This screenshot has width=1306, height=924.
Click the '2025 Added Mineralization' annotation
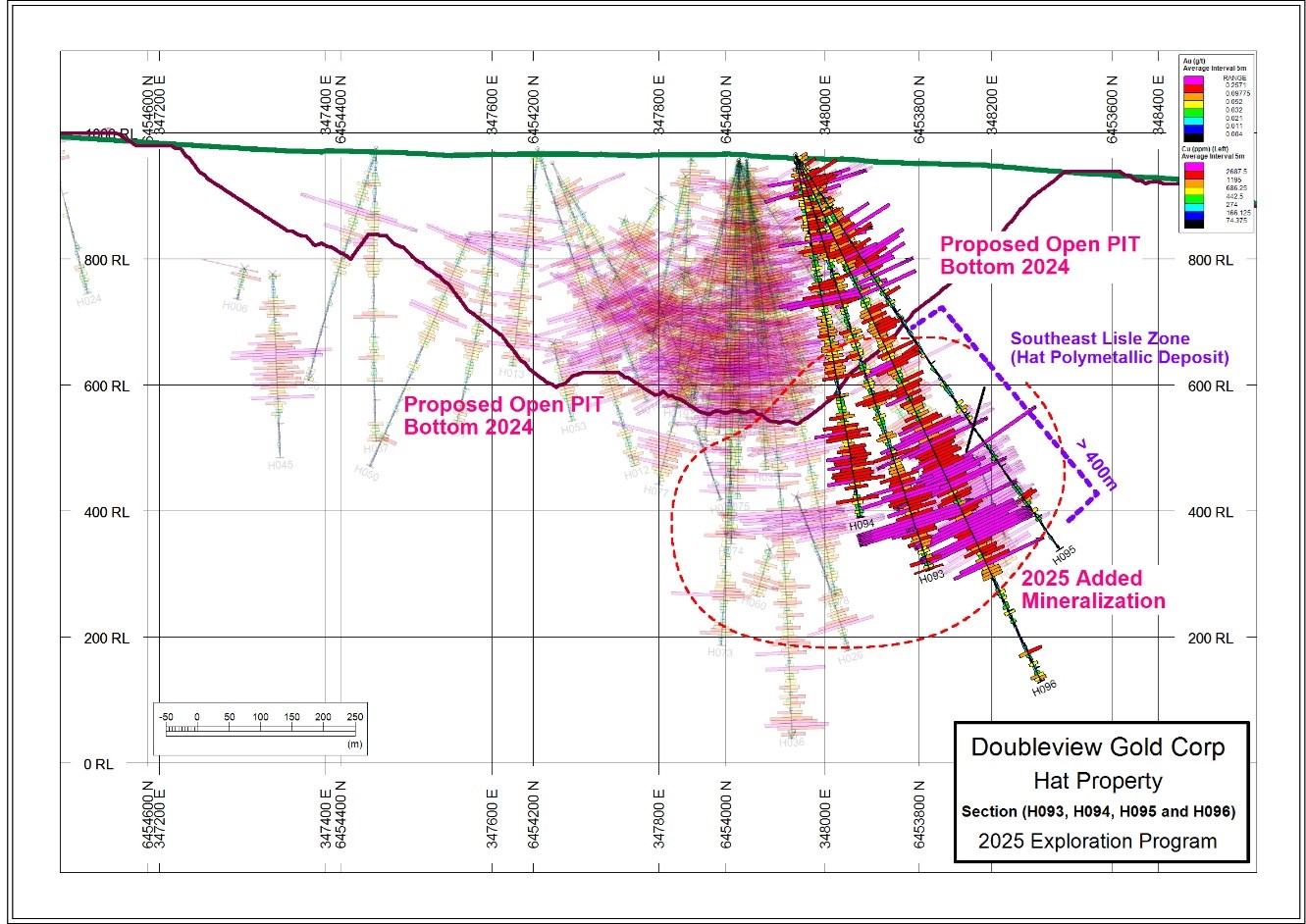(x=1093, y=590)
